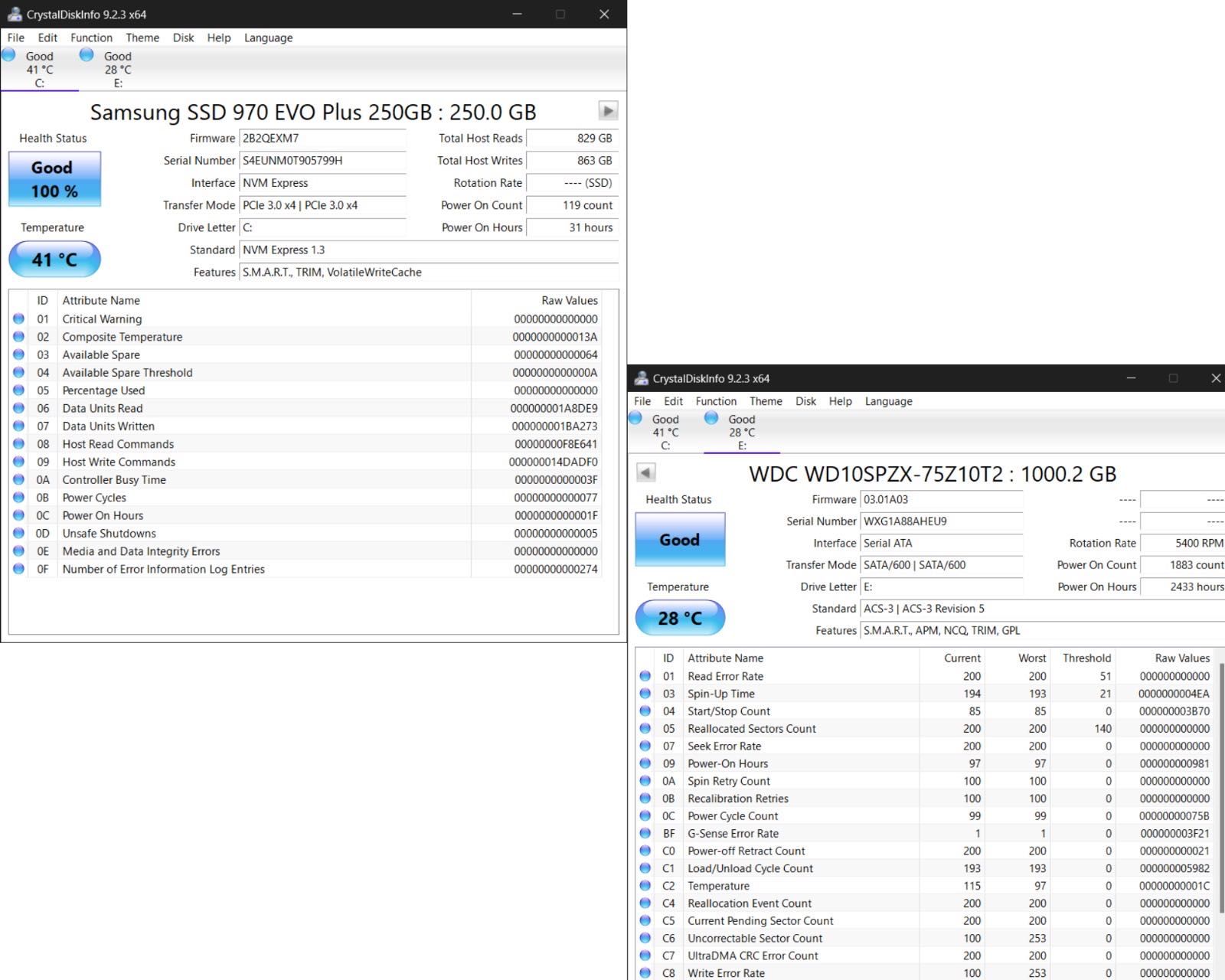This screenshot has height=980, width=1225.
Task: Click the 41 °C temperature button
Action: pos(54,260)
